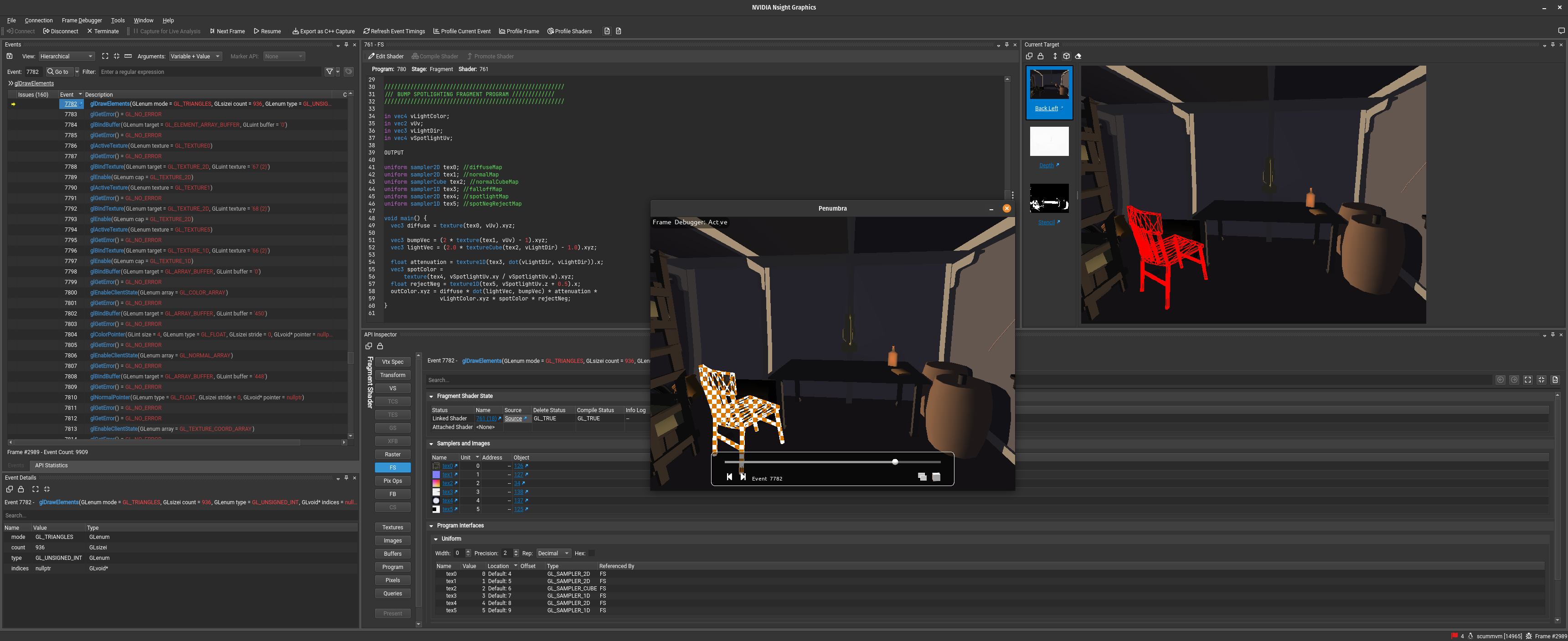The width and height of the screenshot is (1568, 641).
Task: Resume the application from the toolbar
Action: [267, 31]
